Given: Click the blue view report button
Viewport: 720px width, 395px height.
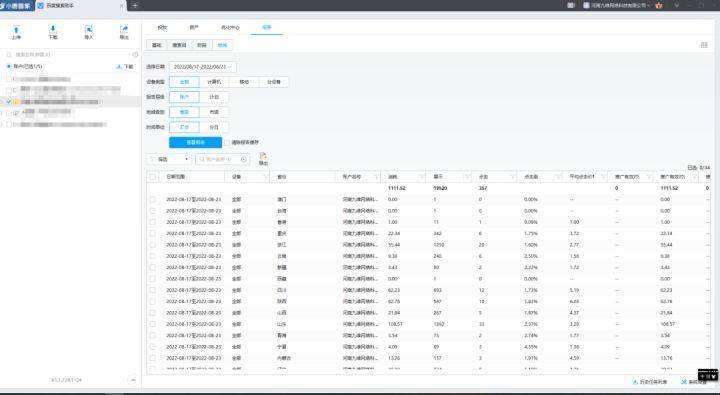Looking at the screenshot, I should click(x=195, y=142).
